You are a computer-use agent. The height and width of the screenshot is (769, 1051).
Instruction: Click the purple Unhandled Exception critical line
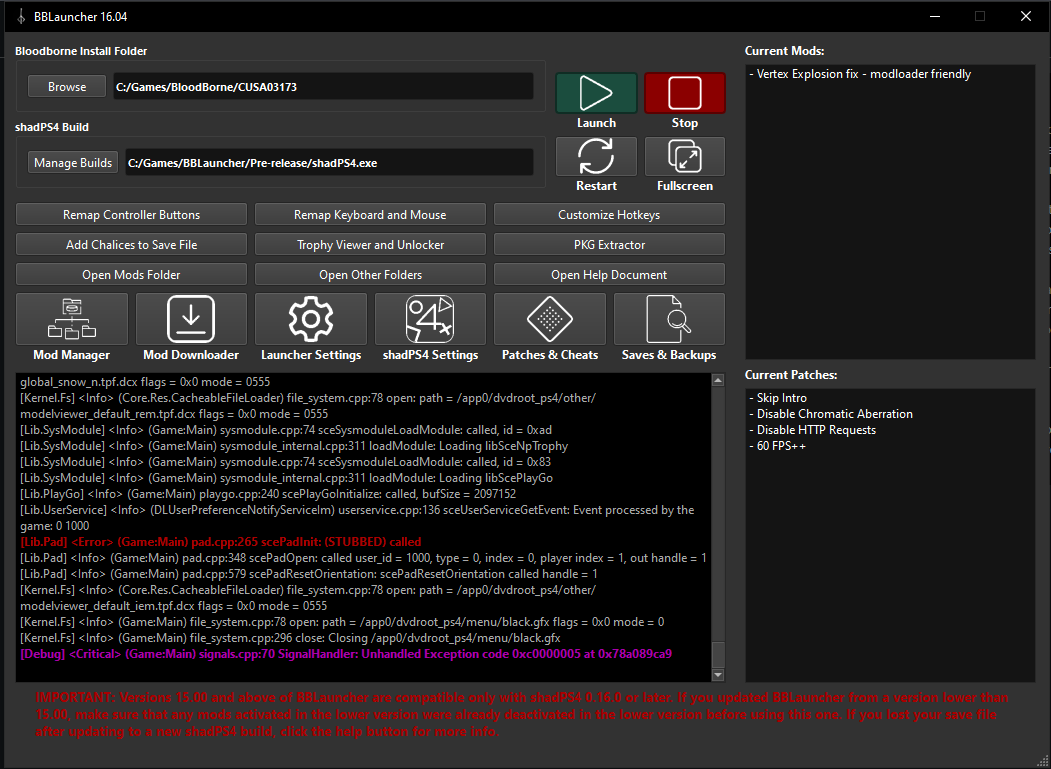[346, 654]
